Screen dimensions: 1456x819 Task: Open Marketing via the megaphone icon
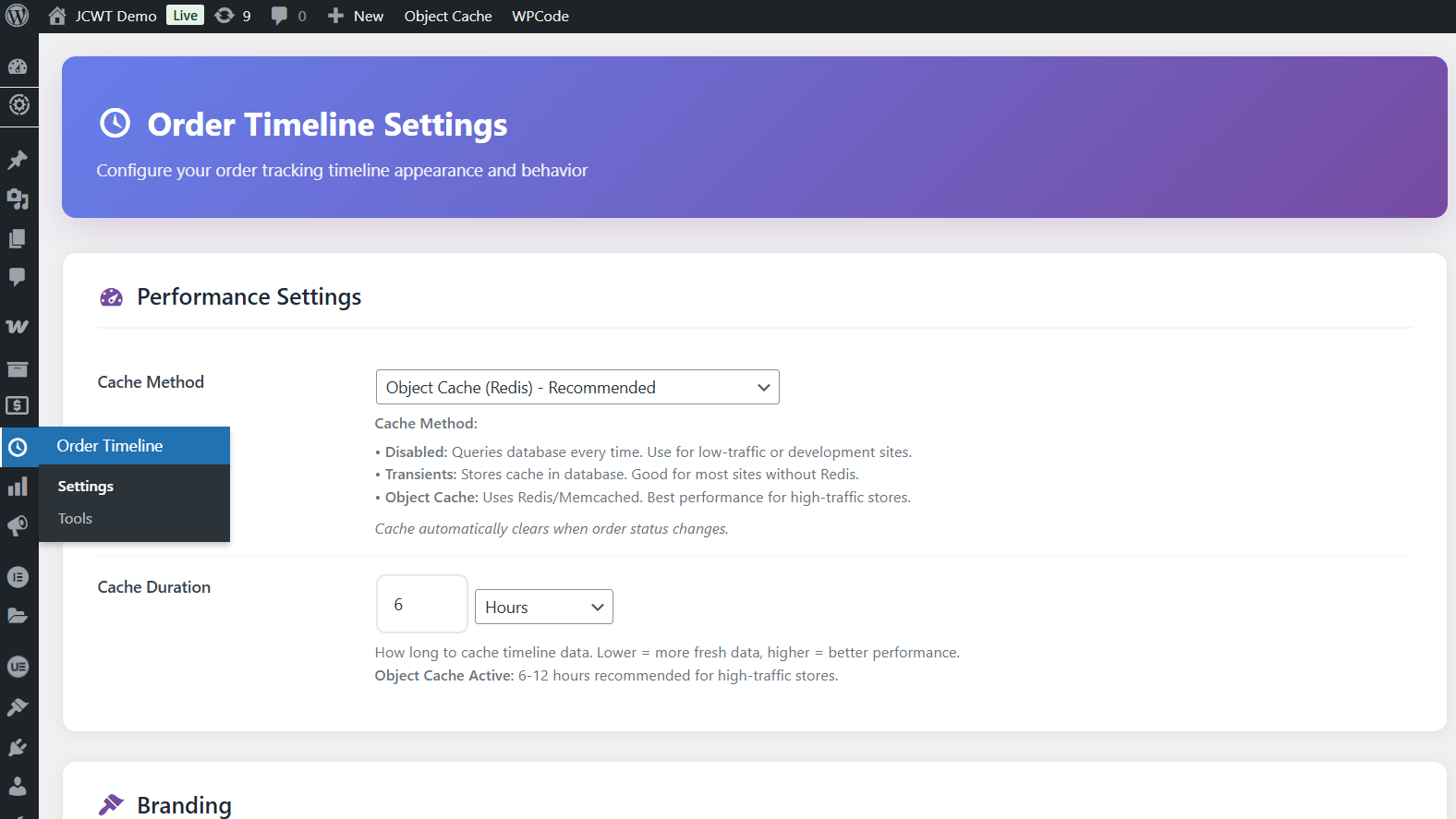18,526
